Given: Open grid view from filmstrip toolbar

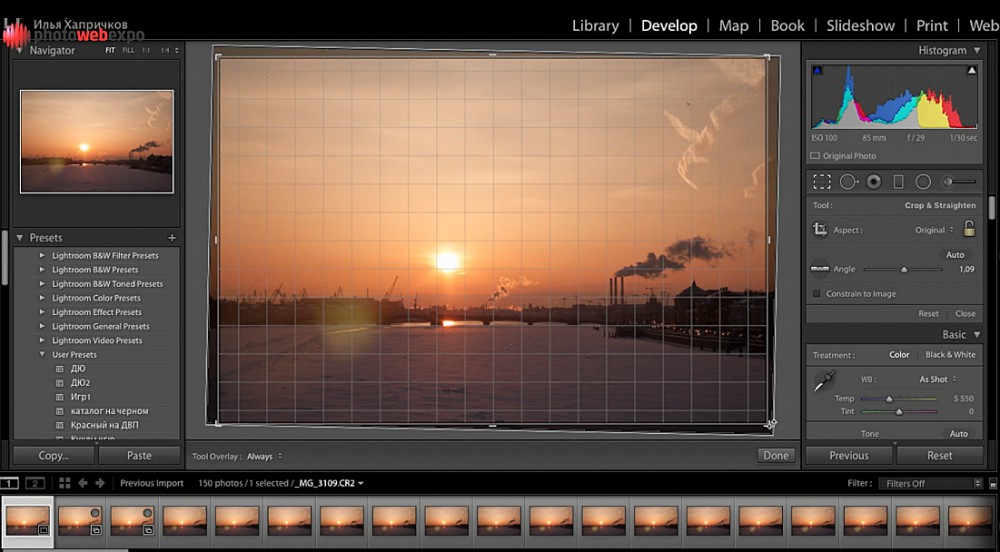Looking at the screenshot, I should tap(65, 483).
